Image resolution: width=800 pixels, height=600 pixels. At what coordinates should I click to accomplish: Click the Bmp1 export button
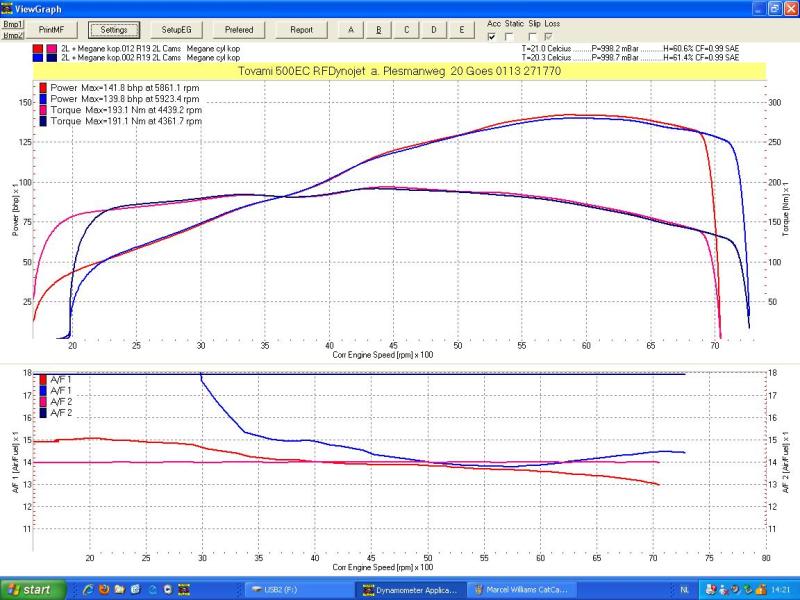(13, 23)
